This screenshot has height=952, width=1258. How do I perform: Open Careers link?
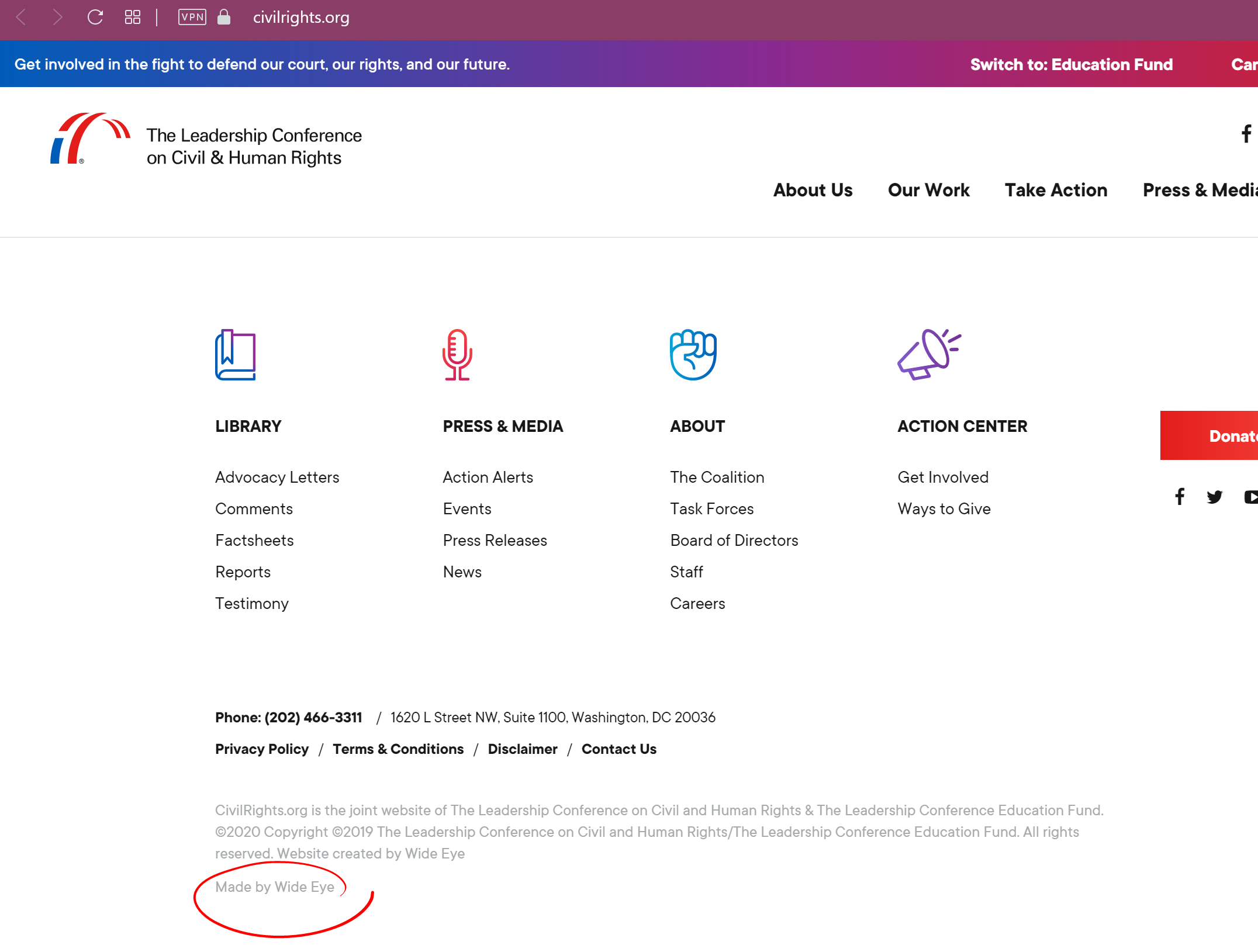point(697,603)
